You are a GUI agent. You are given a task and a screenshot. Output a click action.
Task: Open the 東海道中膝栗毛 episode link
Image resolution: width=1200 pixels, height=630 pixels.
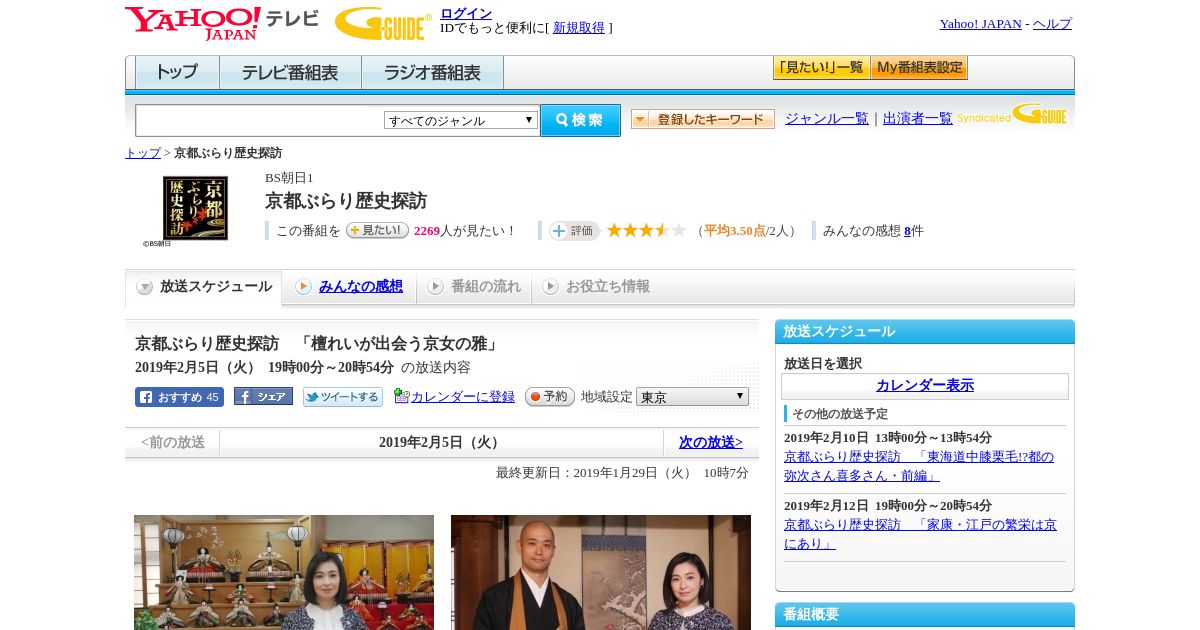pyautogui.click(x=919, y=466)
